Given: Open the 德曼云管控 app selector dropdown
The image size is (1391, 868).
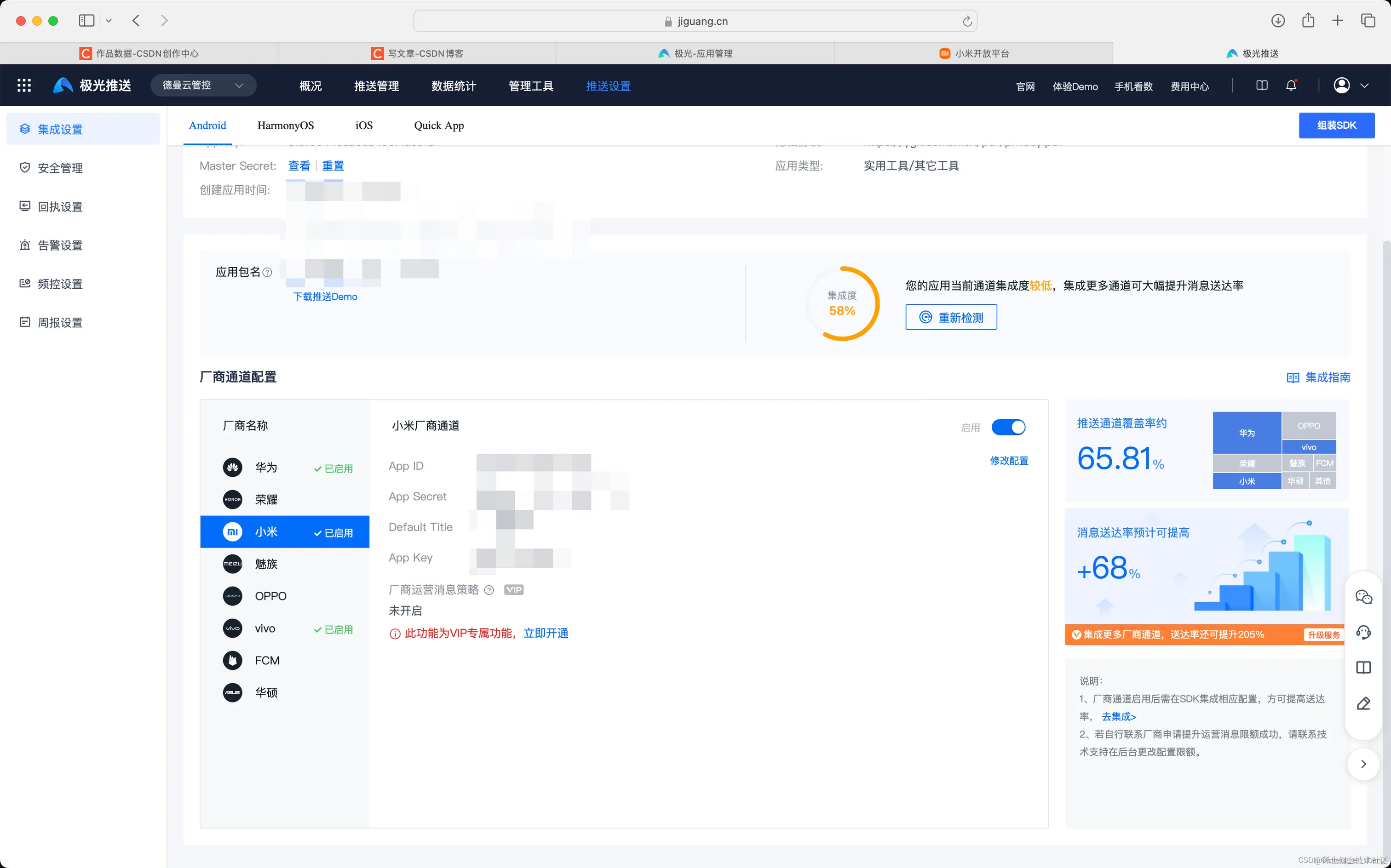Looking at the screenshot, I should [x=203, y=85].
